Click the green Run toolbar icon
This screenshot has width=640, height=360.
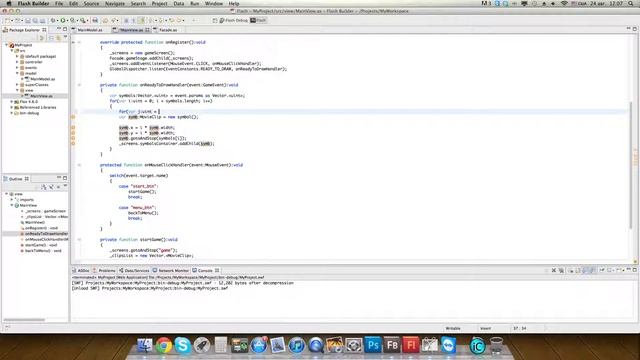63,20
